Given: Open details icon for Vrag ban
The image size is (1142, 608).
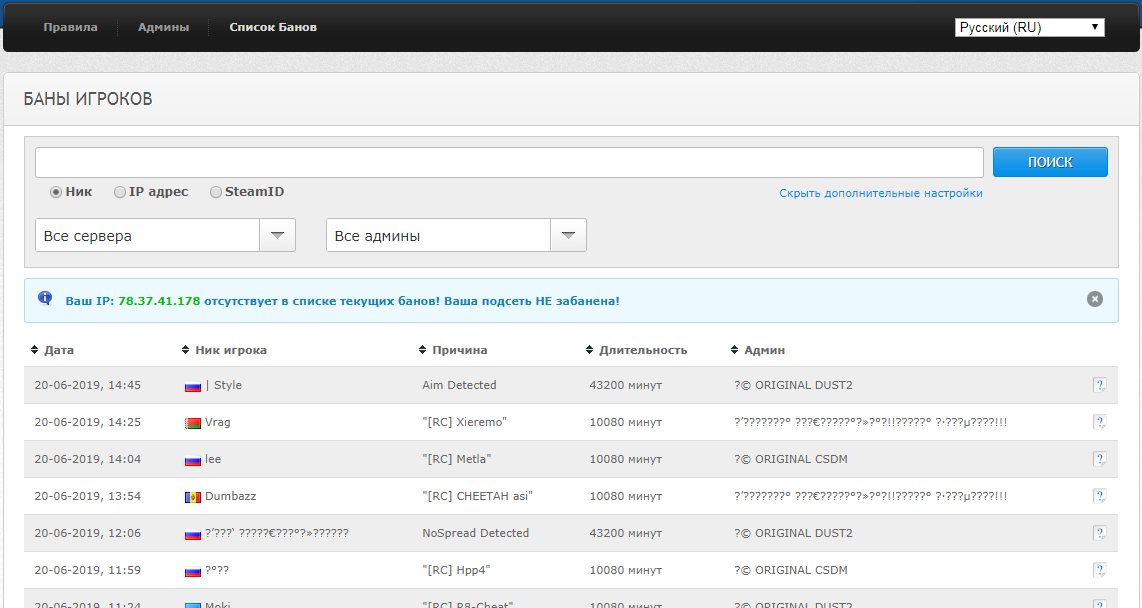Looking at the screenshot, I should click(x=1100, y=422).
